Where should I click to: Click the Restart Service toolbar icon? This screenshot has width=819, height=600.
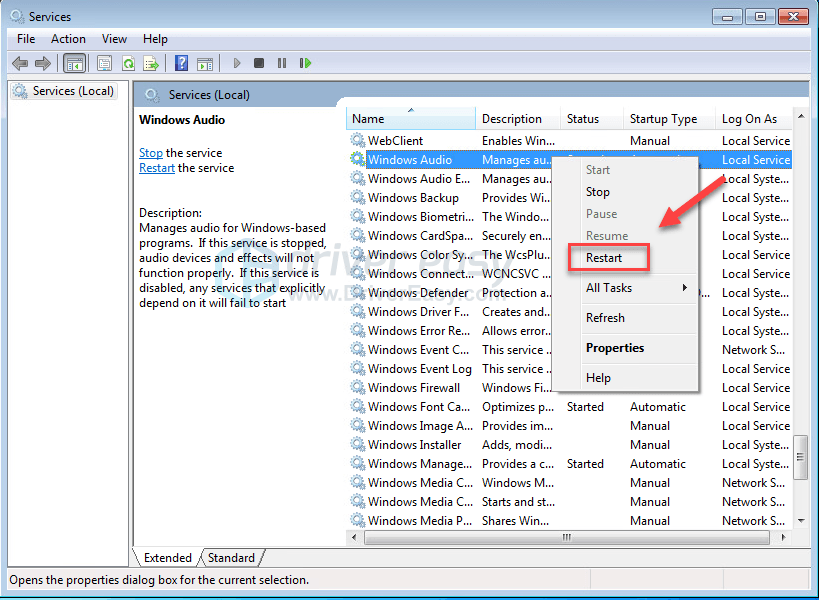tap(305, 63)
